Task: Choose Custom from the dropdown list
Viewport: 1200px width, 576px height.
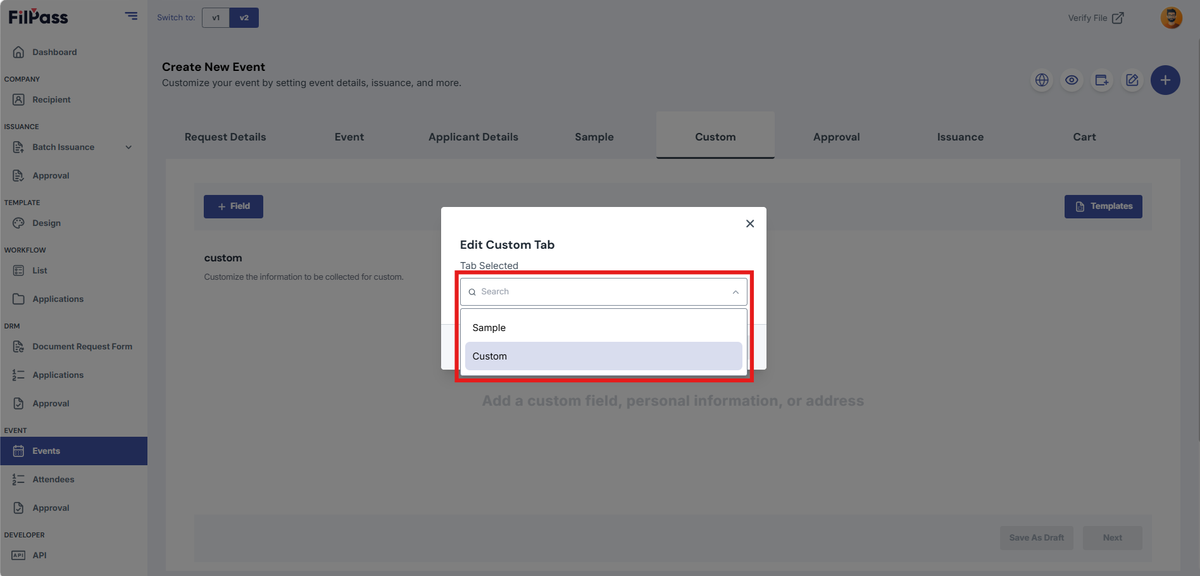Action: coord(603,356)
